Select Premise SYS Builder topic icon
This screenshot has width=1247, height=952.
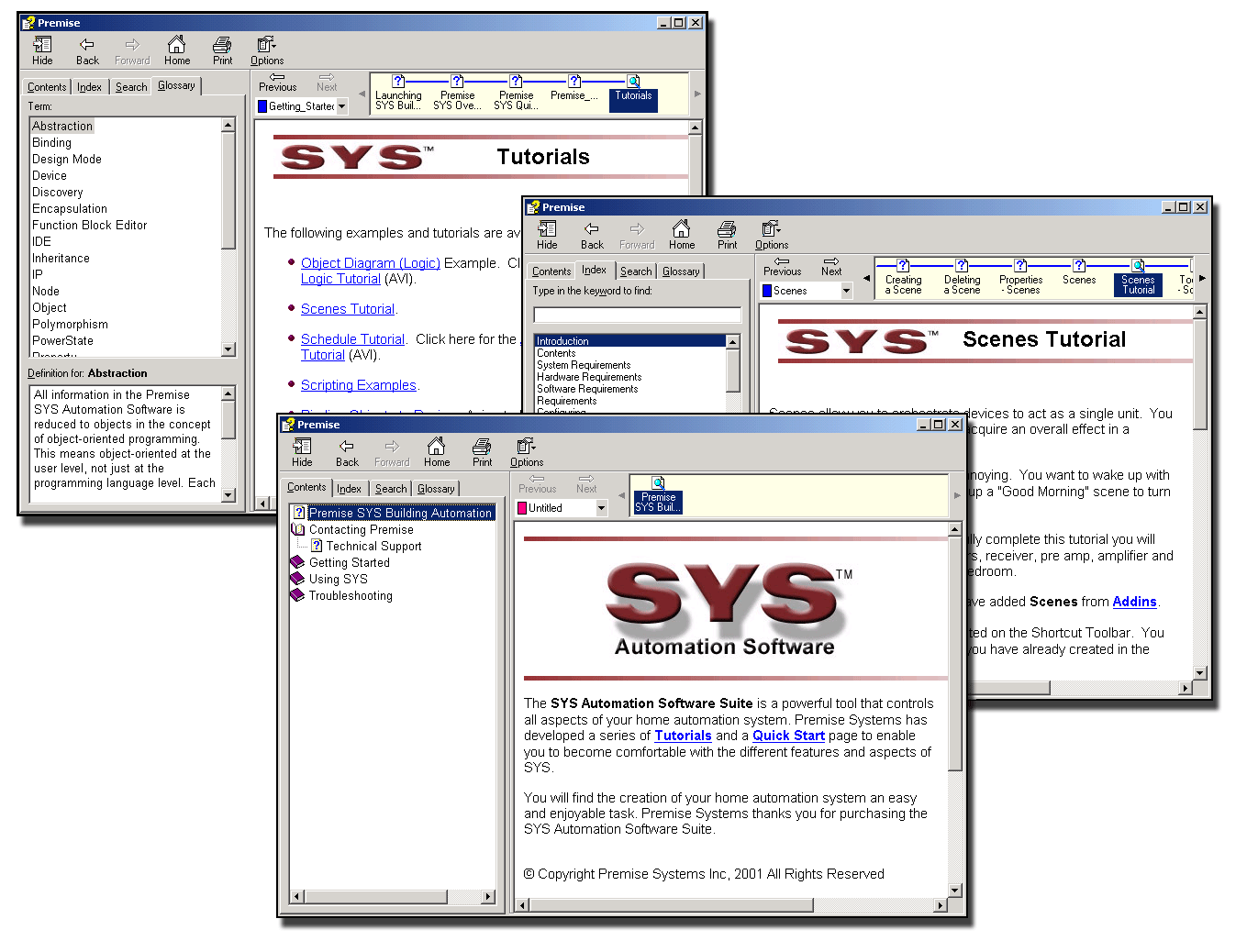point(658,495)
